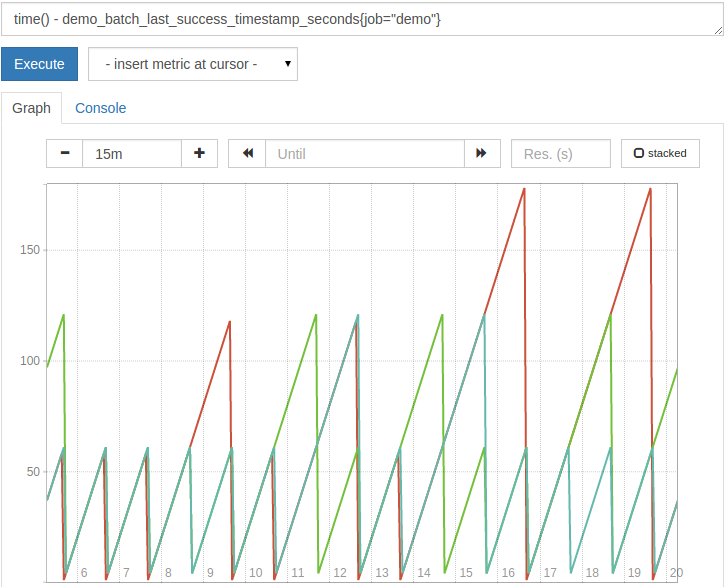The width and height of the screenshot is (727, 587).
Task: Click the y-axis label 50
Action: pos(33,471)
